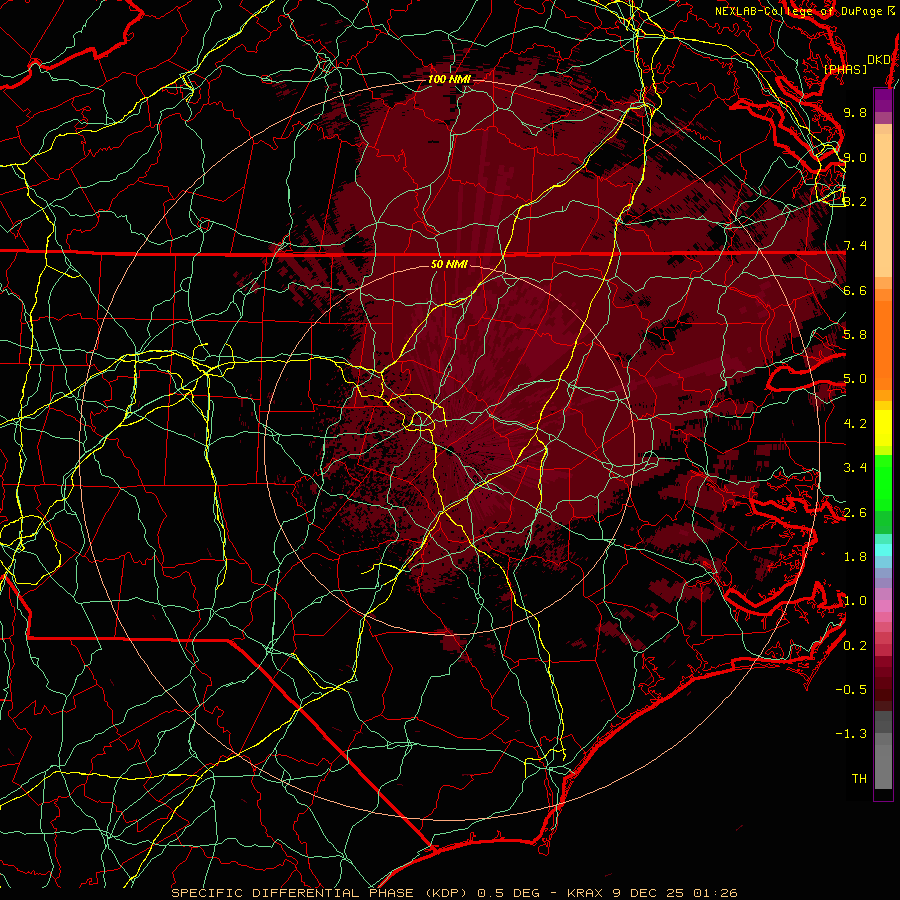The width and height of the screenshot is (900, 900).
Task: Click the 01:26 timestamp in caption
Action: point(716,893)
